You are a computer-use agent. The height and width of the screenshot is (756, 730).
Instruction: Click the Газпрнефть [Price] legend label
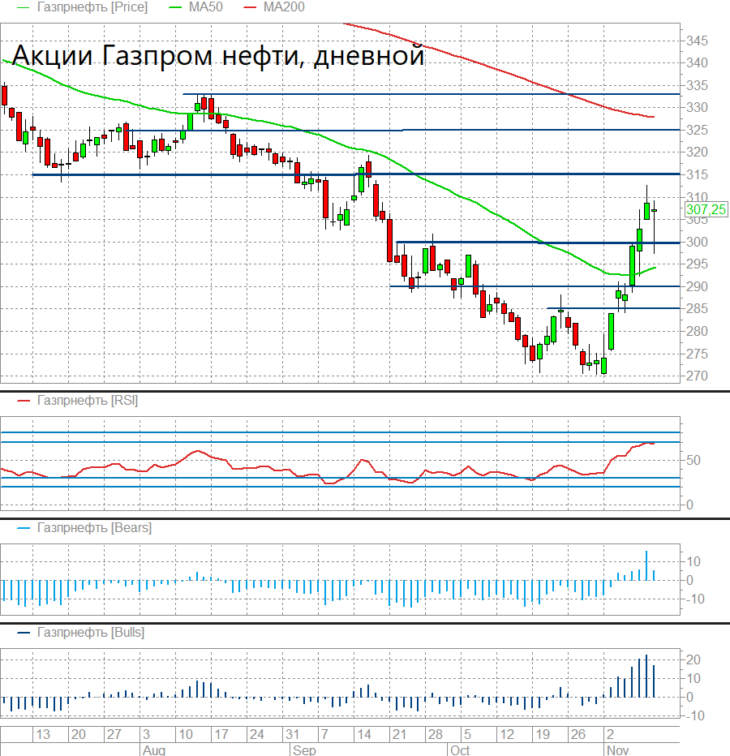92,7
